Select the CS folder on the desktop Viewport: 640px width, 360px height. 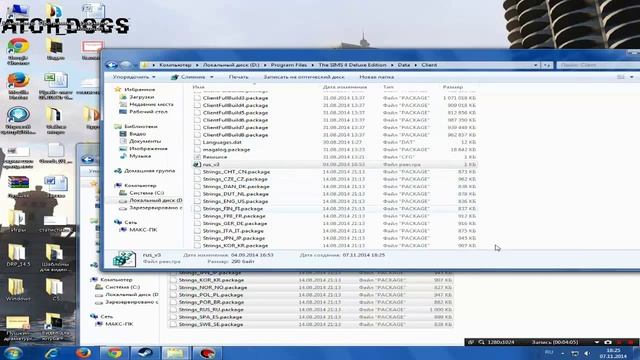(x=56, y=289)
